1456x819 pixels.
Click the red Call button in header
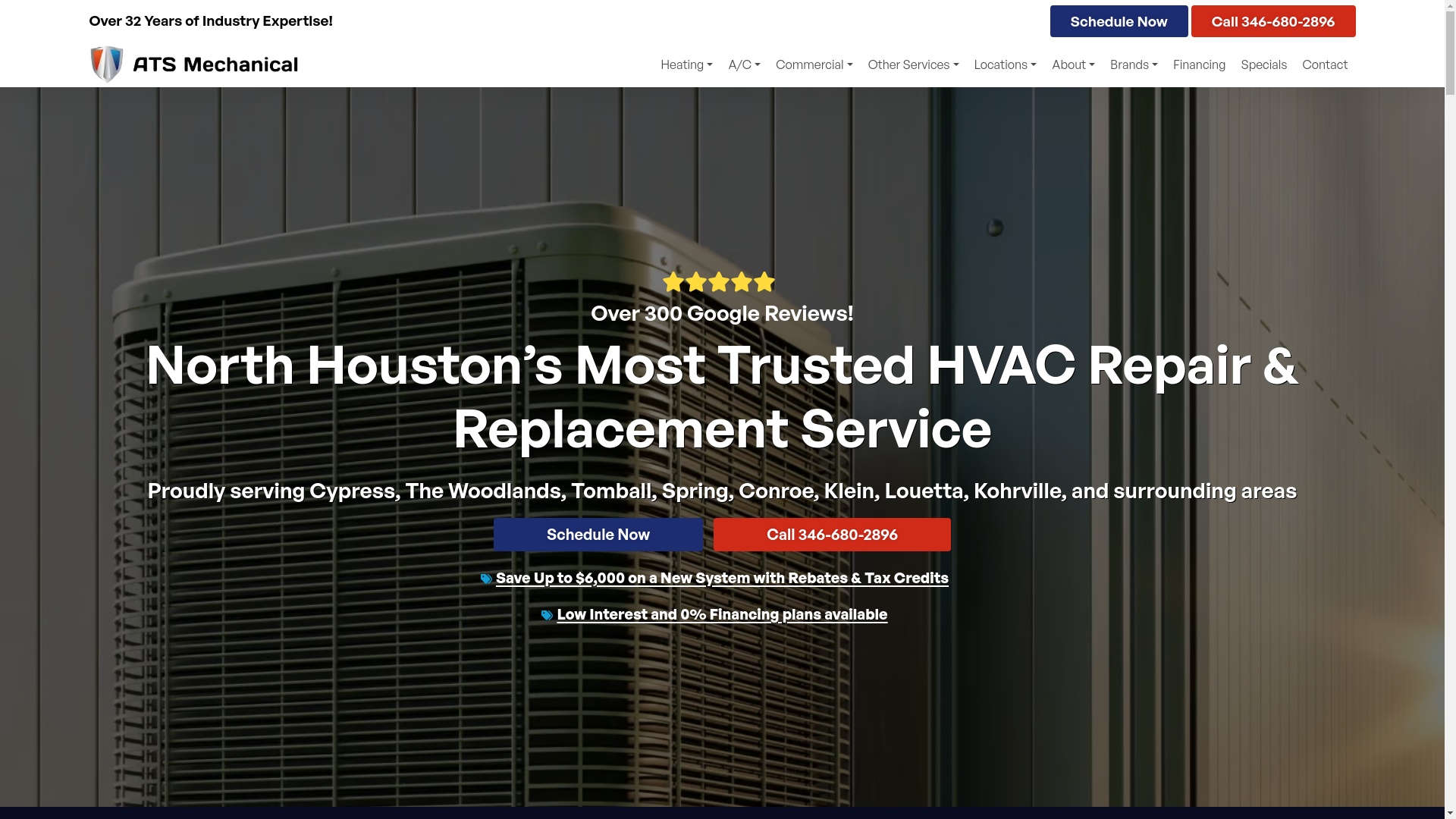tap(1273, 21)
